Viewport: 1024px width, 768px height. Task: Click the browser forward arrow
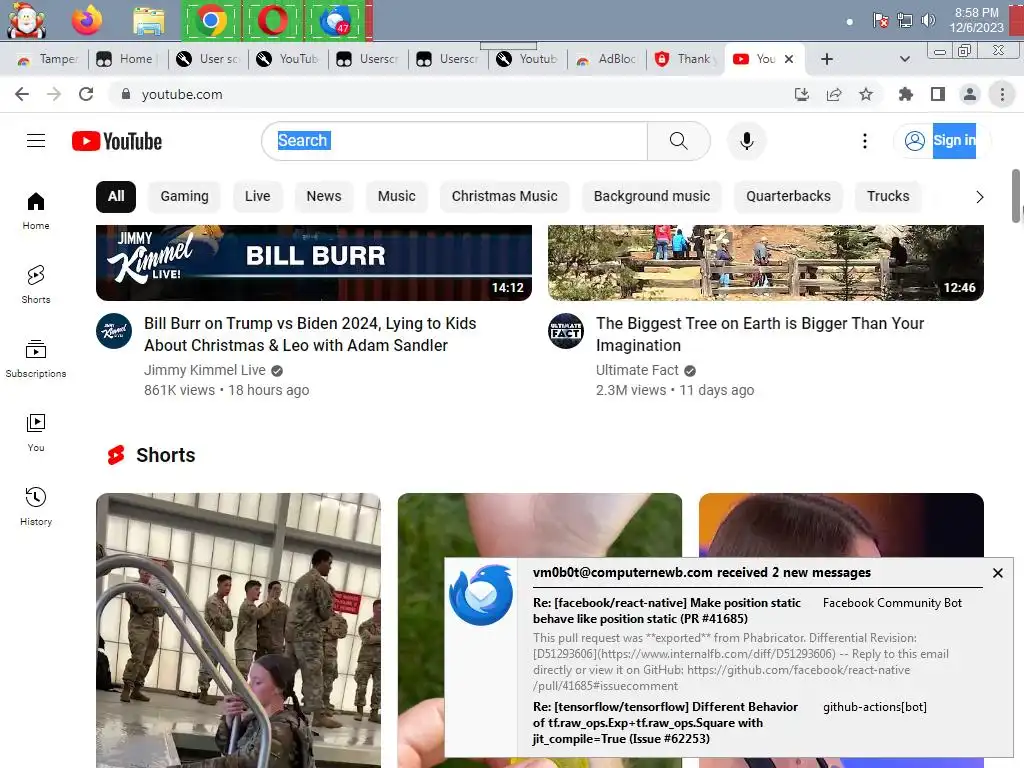click(x=54, y=94)
